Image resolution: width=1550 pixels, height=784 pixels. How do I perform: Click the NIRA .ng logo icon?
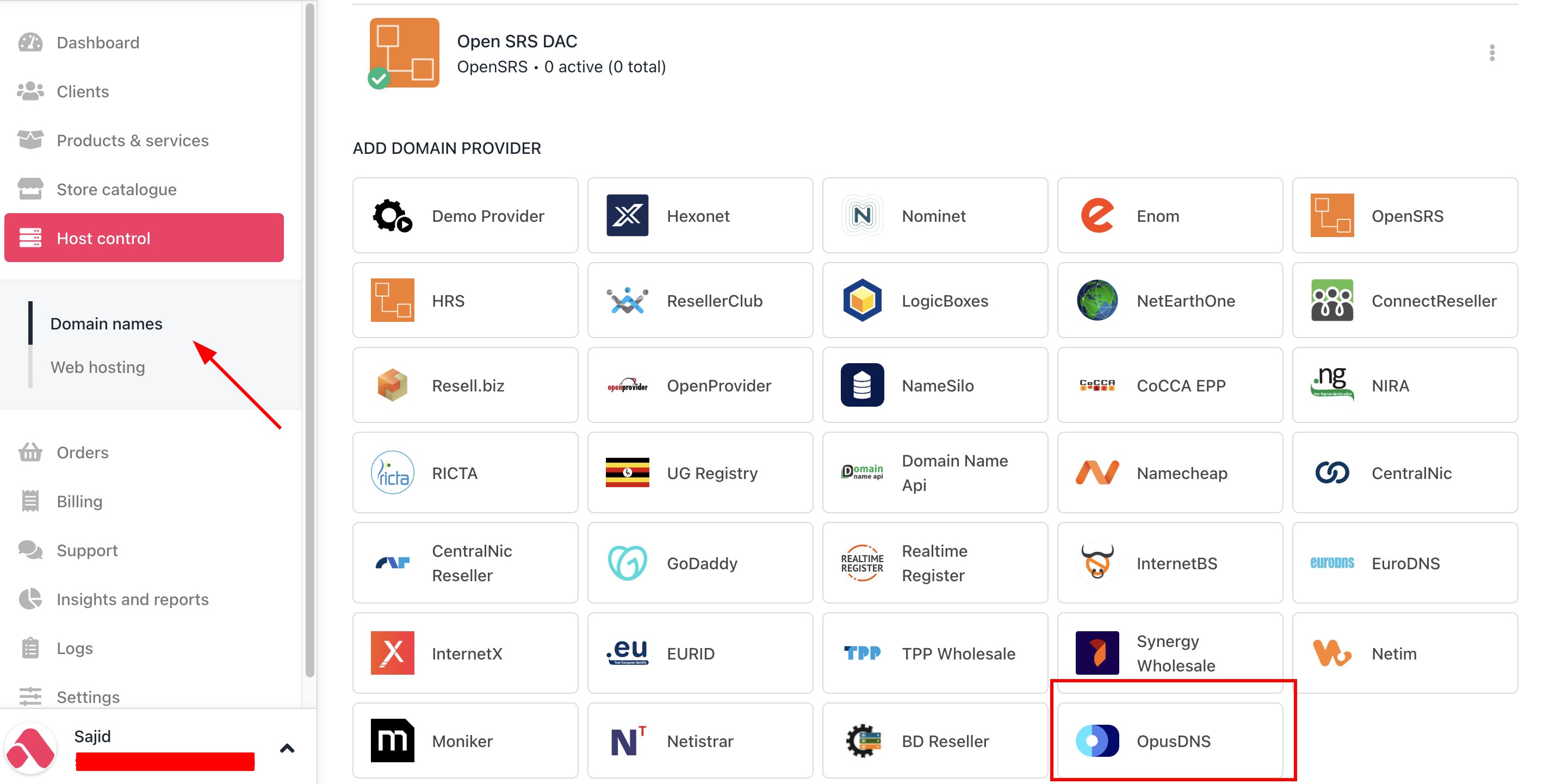tap(1332, 385)
